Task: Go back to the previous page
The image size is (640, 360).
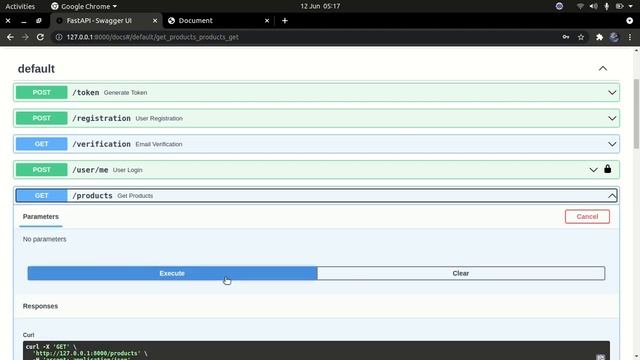Action: pyautogui.click(x=10, y=37)
